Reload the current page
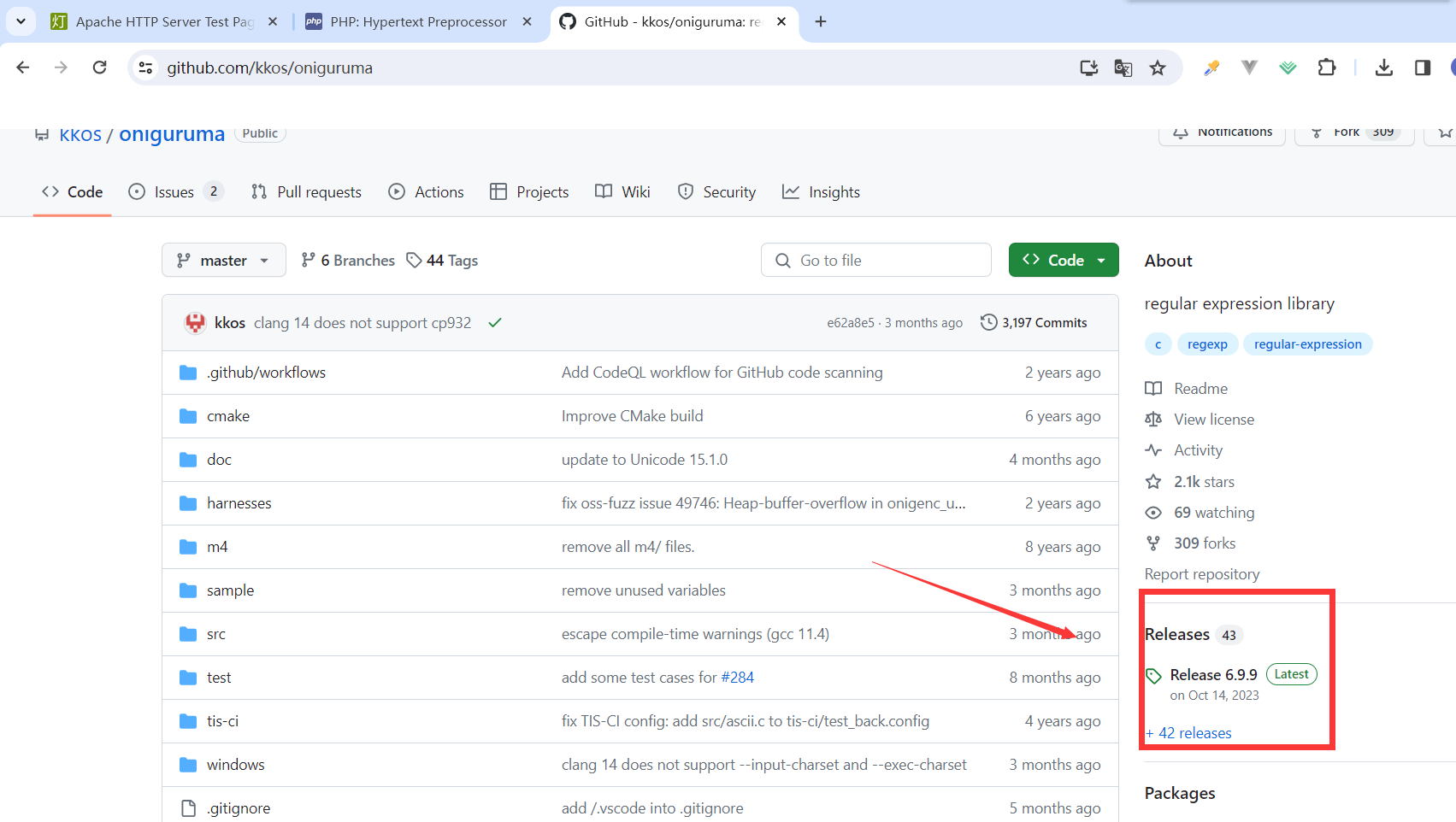 click(x=100, y=68)
